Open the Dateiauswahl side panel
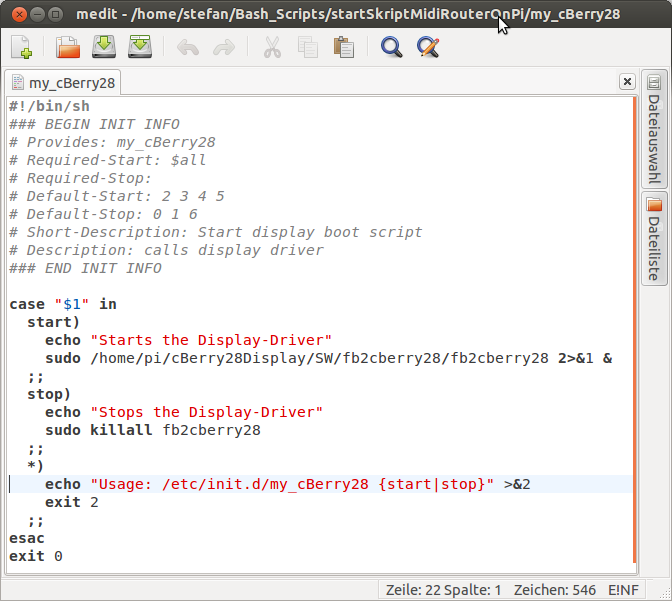 click(x=654, y=129)
